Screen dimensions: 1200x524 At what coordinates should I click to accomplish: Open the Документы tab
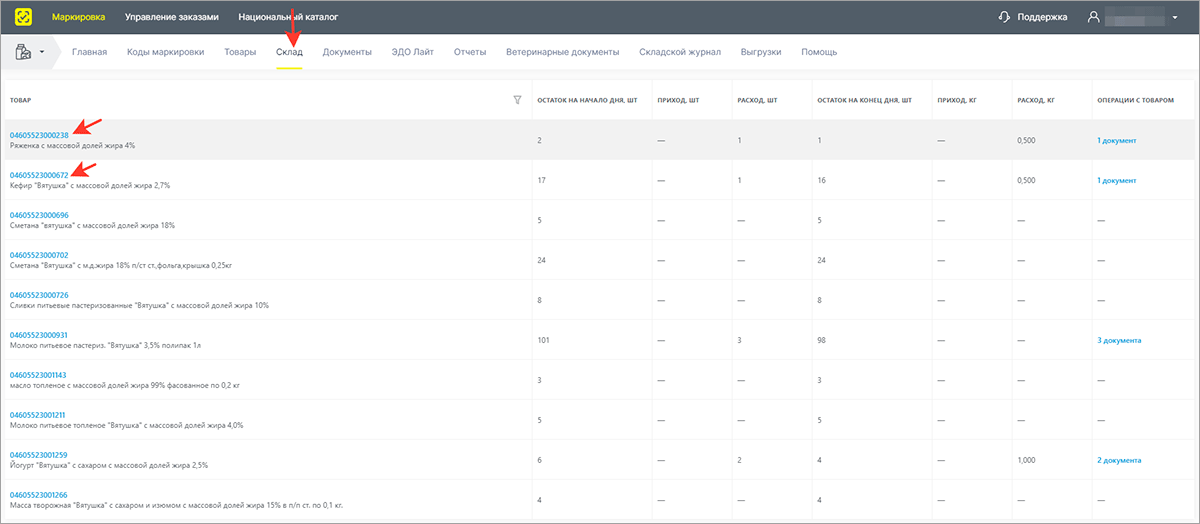click(x=347, y=52)
